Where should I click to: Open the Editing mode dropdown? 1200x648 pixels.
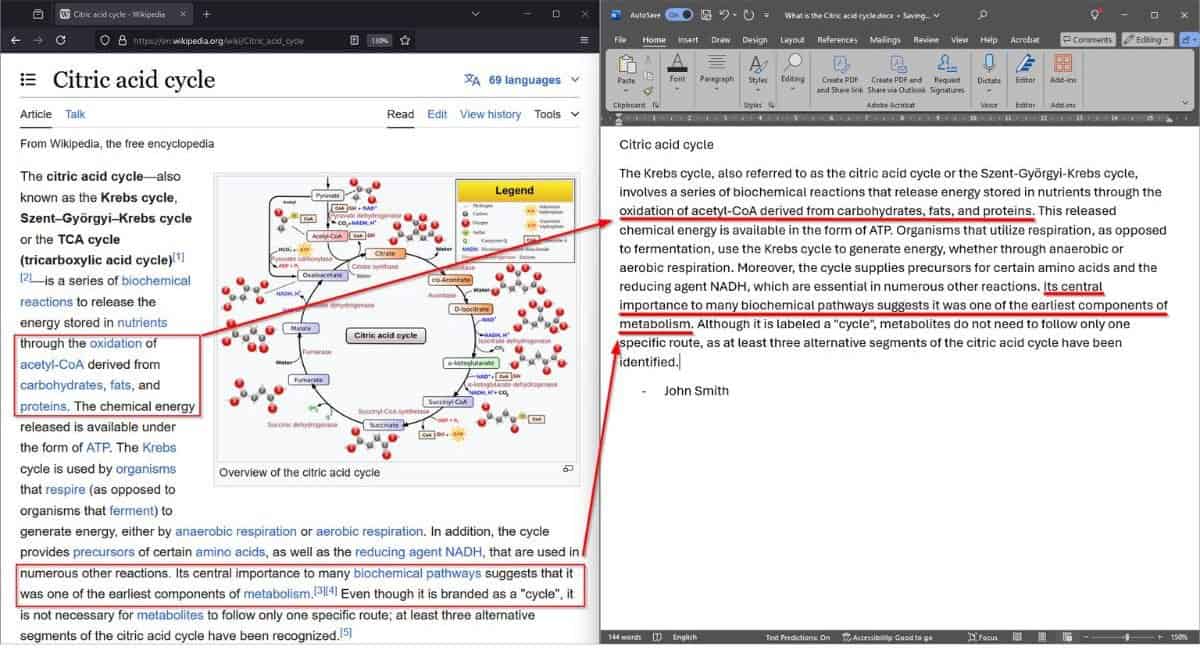(1148, 40)
